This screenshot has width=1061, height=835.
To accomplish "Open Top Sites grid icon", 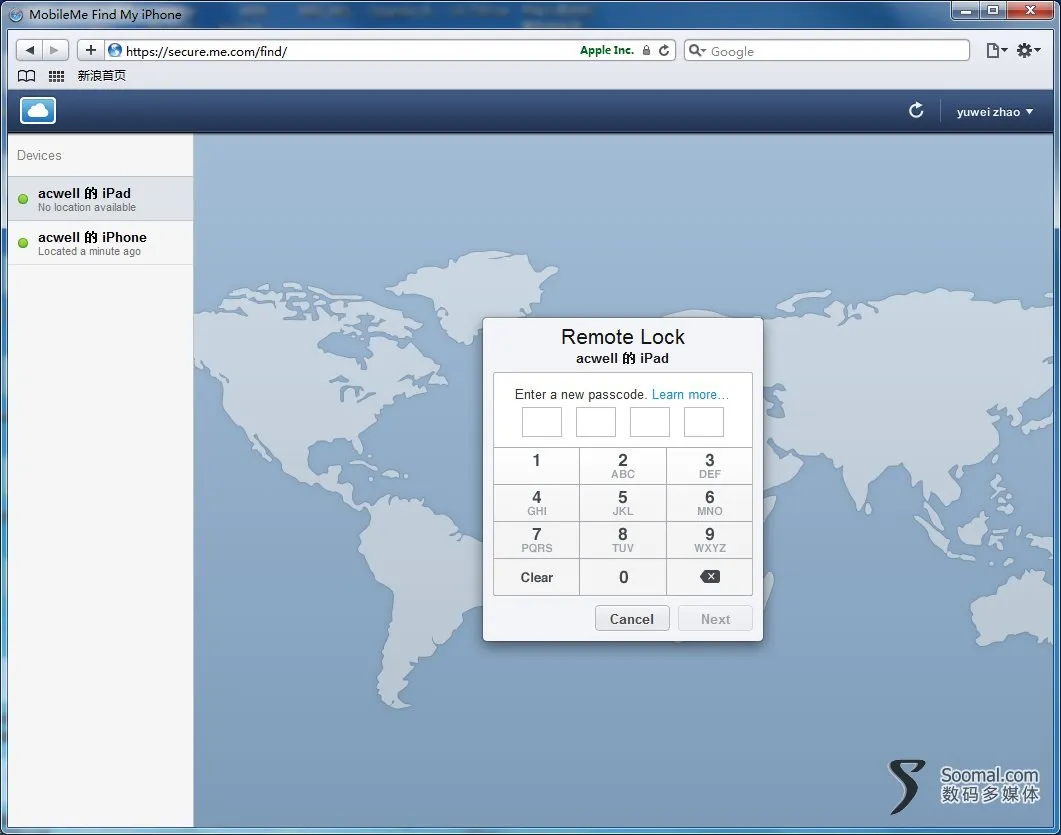I will (56, 76).
